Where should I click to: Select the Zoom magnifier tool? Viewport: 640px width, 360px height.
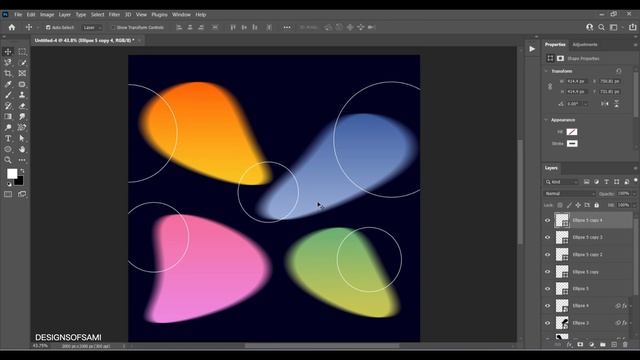[x=8, y=160]
